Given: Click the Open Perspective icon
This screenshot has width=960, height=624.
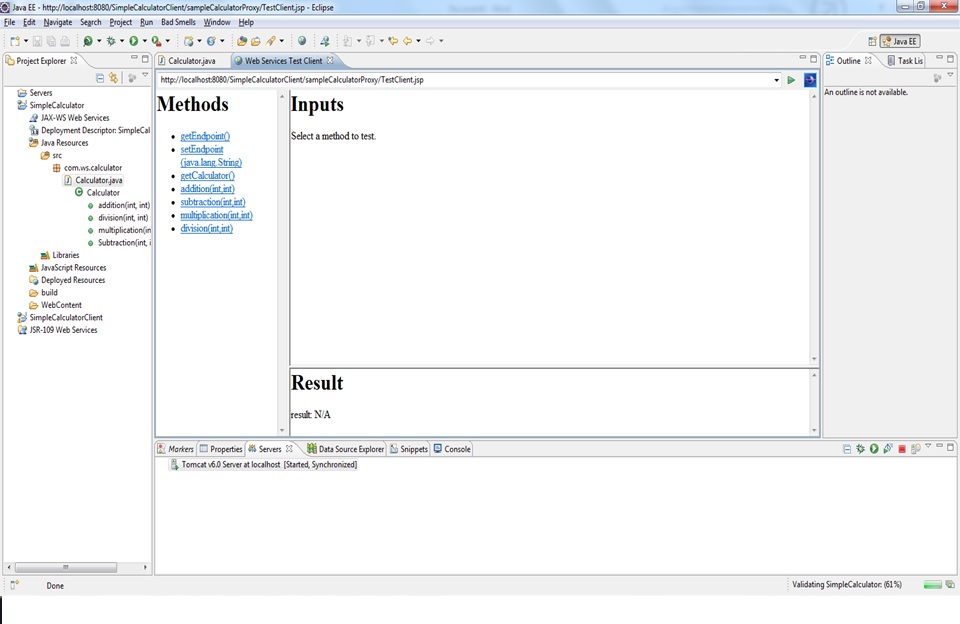Looking at the screenshot, I should click(x=872, y=42).
